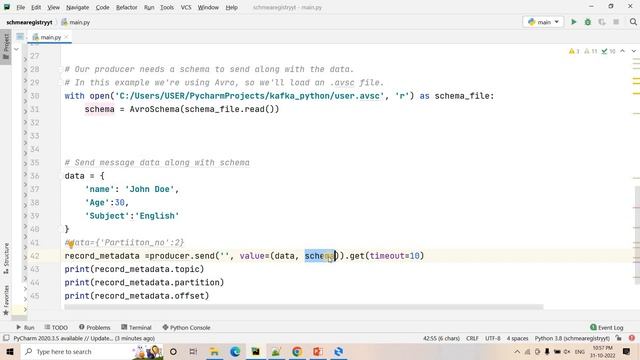Open the Window menu
Image resolution: width=640 pixels, height=360 pixels.
pos(208,7)
